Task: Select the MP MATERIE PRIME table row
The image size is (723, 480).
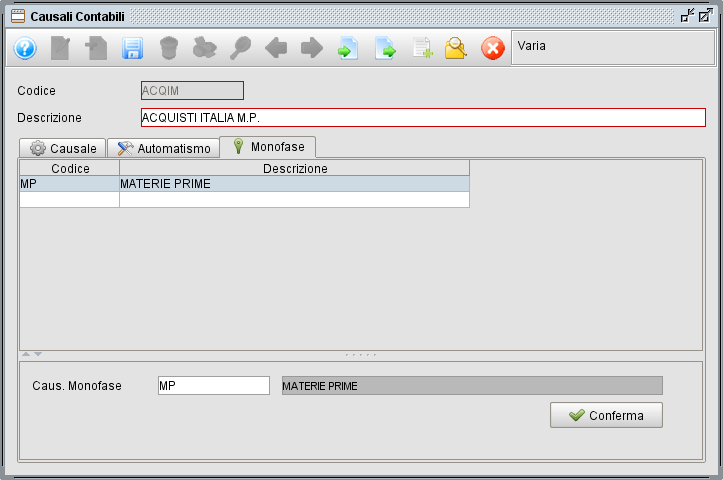Action: point(244,184)
